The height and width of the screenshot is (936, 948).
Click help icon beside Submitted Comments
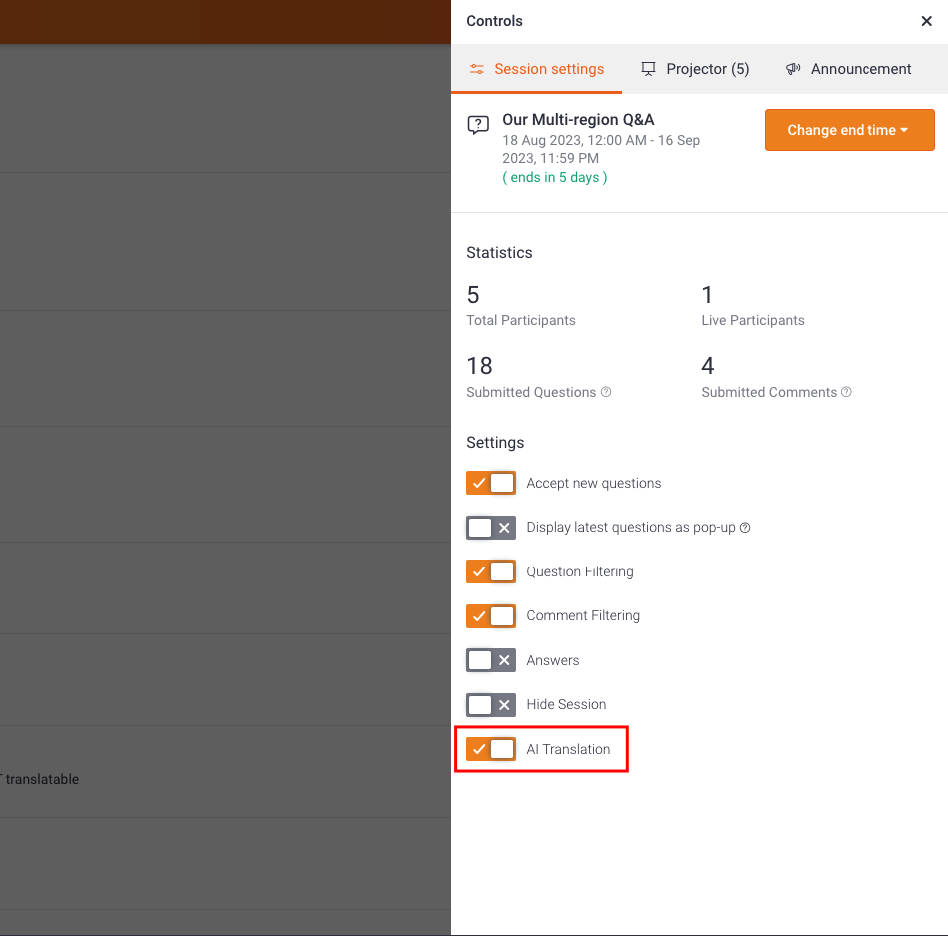846,392
